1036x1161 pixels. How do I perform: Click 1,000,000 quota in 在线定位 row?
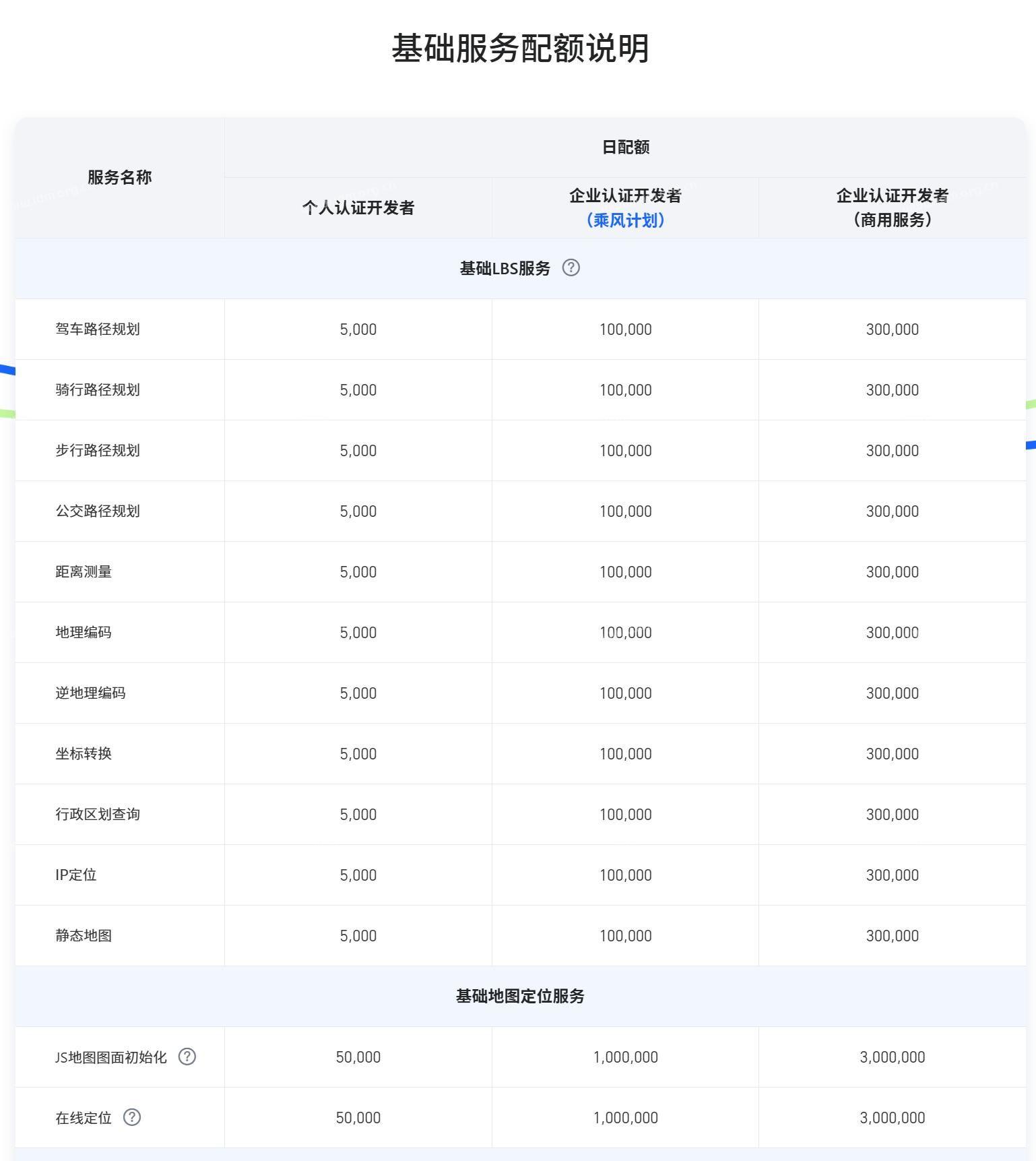(x=626, y=1118)
